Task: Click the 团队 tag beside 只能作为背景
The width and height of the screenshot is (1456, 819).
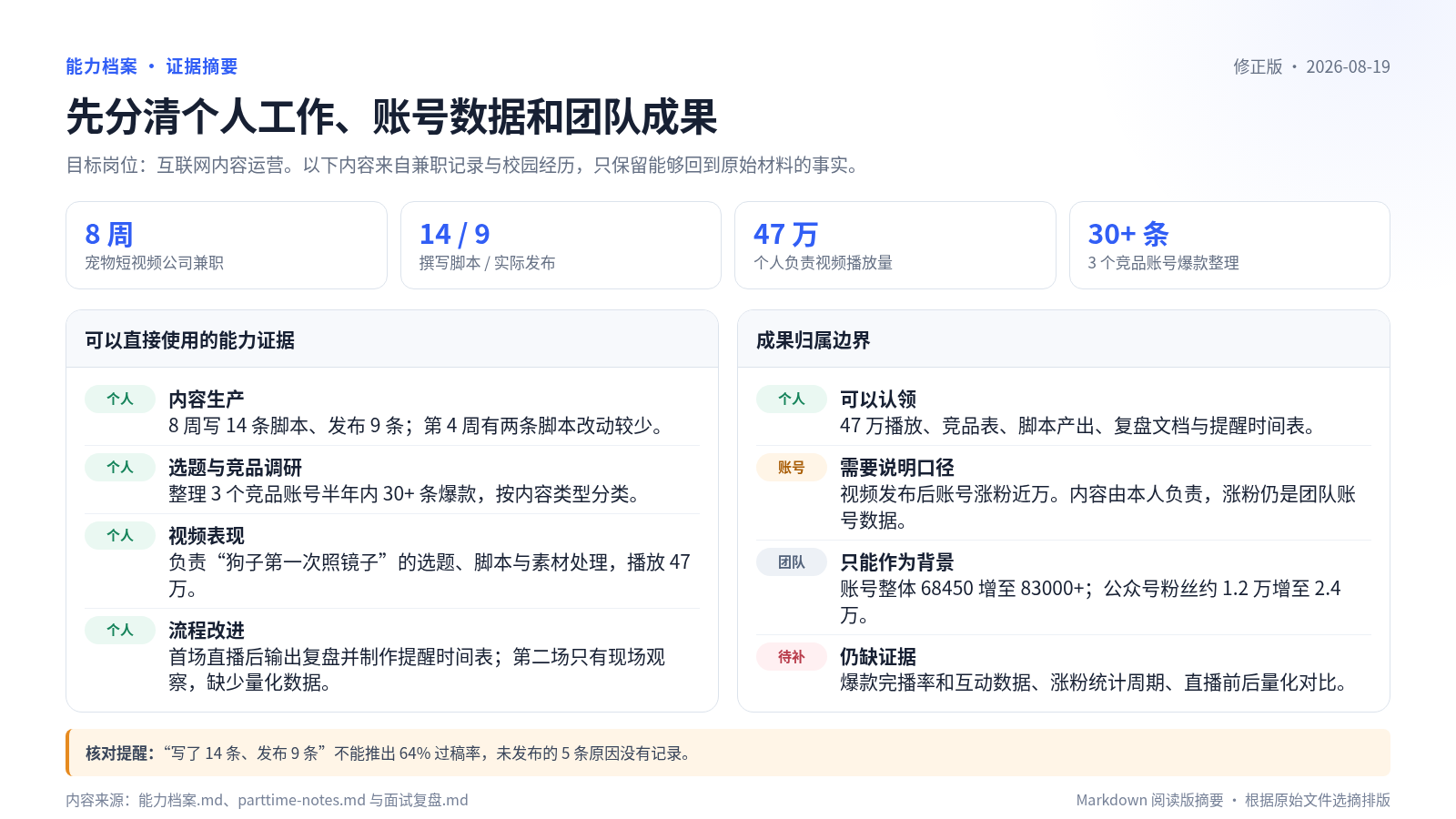Action: click(792, 561)
